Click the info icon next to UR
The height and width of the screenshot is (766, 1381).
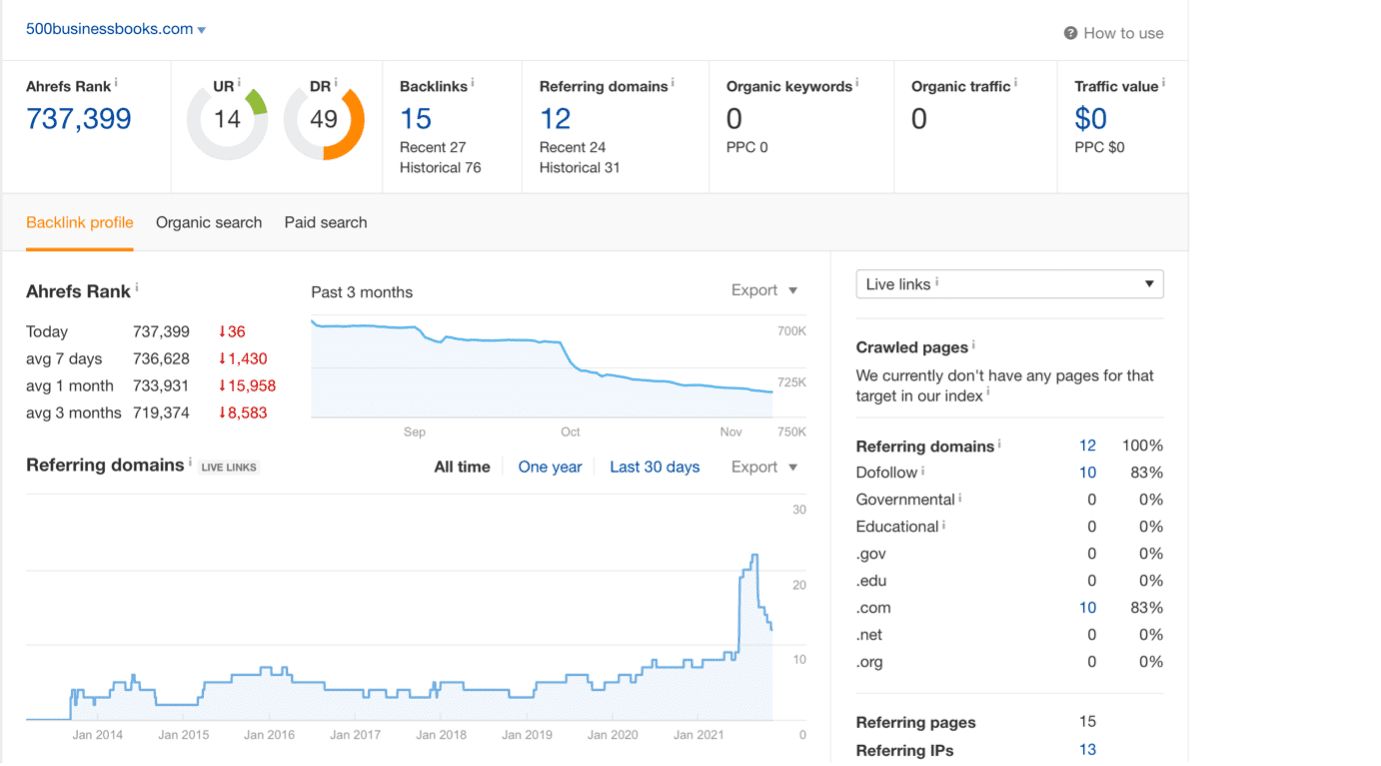[239, 83]
